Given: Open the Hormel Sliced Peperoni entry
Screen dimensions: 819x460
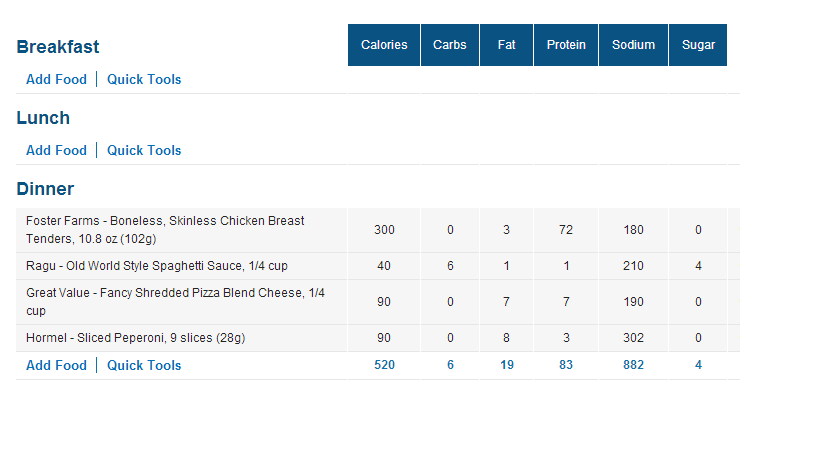Looking at the screenshot, I should coord(135,338).
